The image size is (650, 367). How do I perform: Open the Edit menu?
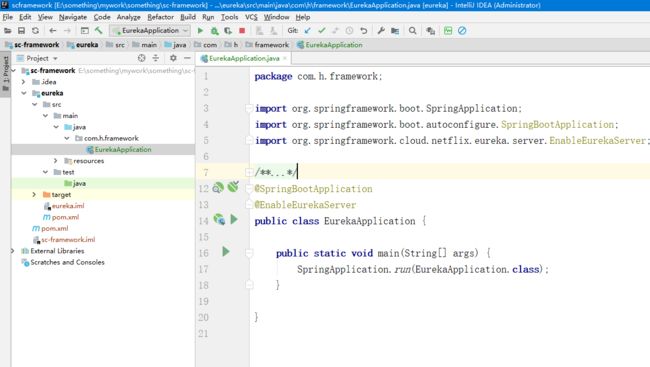25,17
